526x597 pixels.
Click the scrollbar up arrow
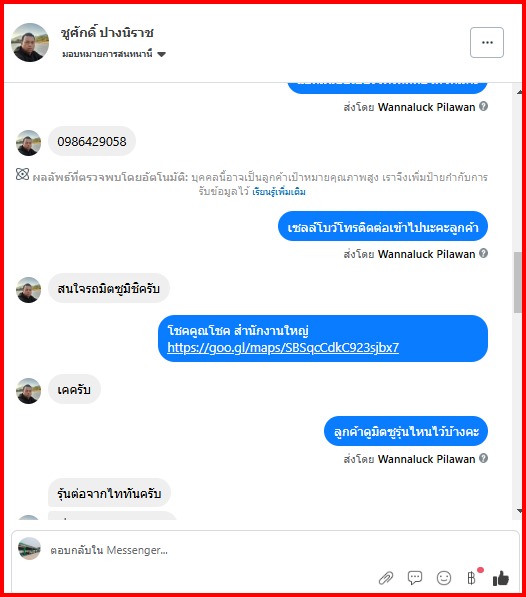(x=520, y=92)
